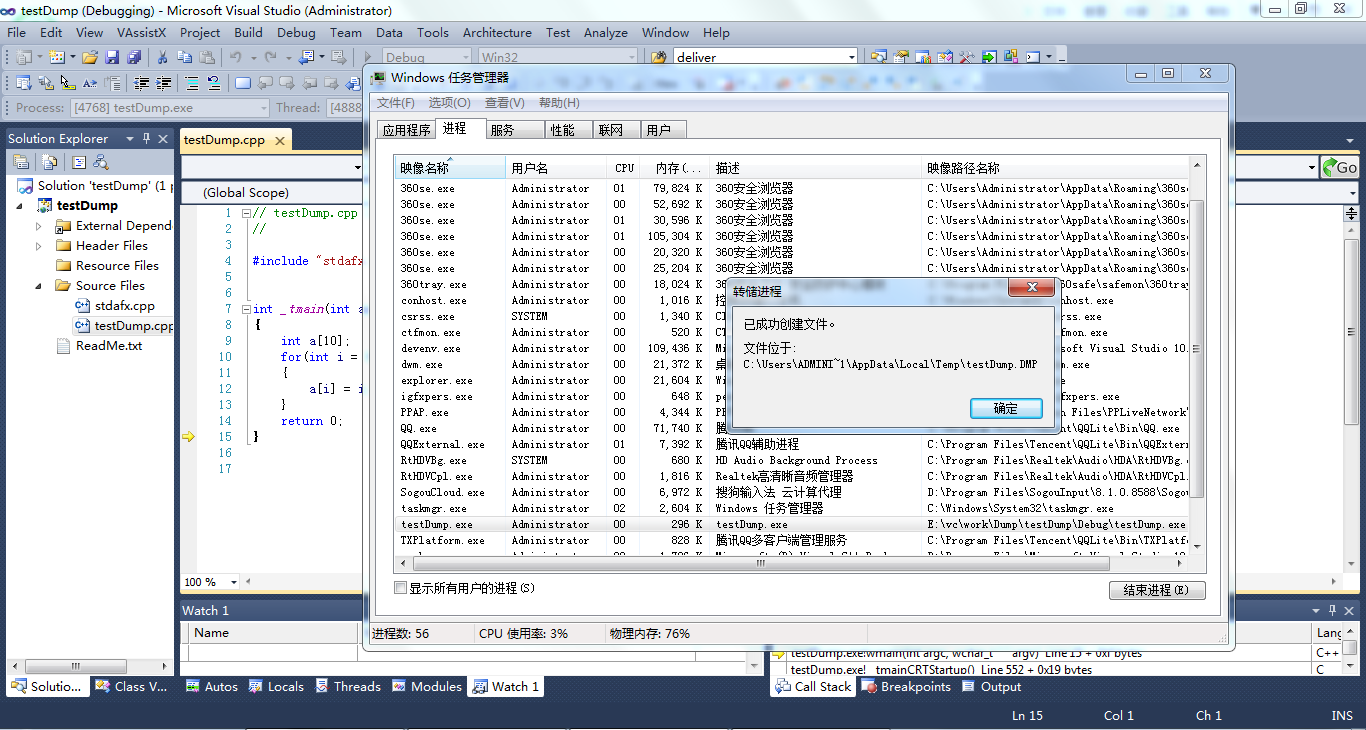Screen dimensions: 1366x730
Task: Click the Toggle Bookmark icon
Action: pyautogui.click(x=242, y=83)
